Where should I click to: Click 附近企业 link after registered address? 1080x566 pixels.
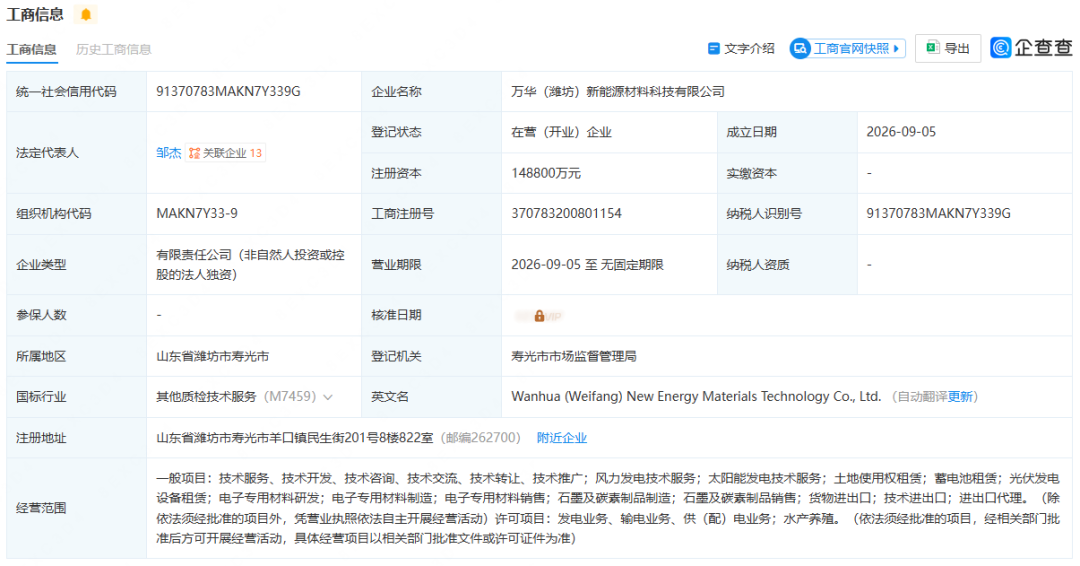click(561, 438)
